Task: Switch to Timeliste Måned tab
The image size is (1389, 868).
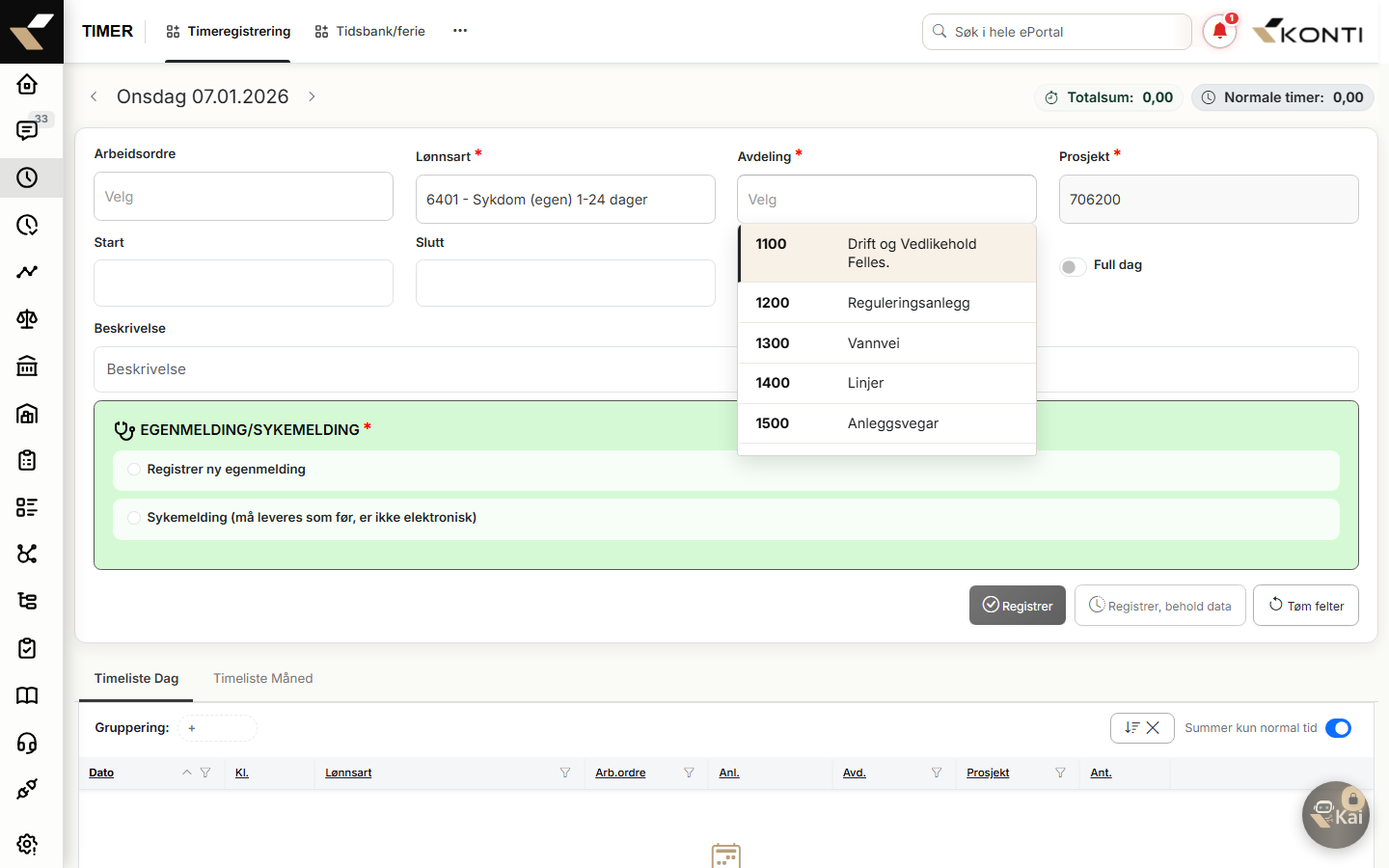Action: tap(263, 679)
